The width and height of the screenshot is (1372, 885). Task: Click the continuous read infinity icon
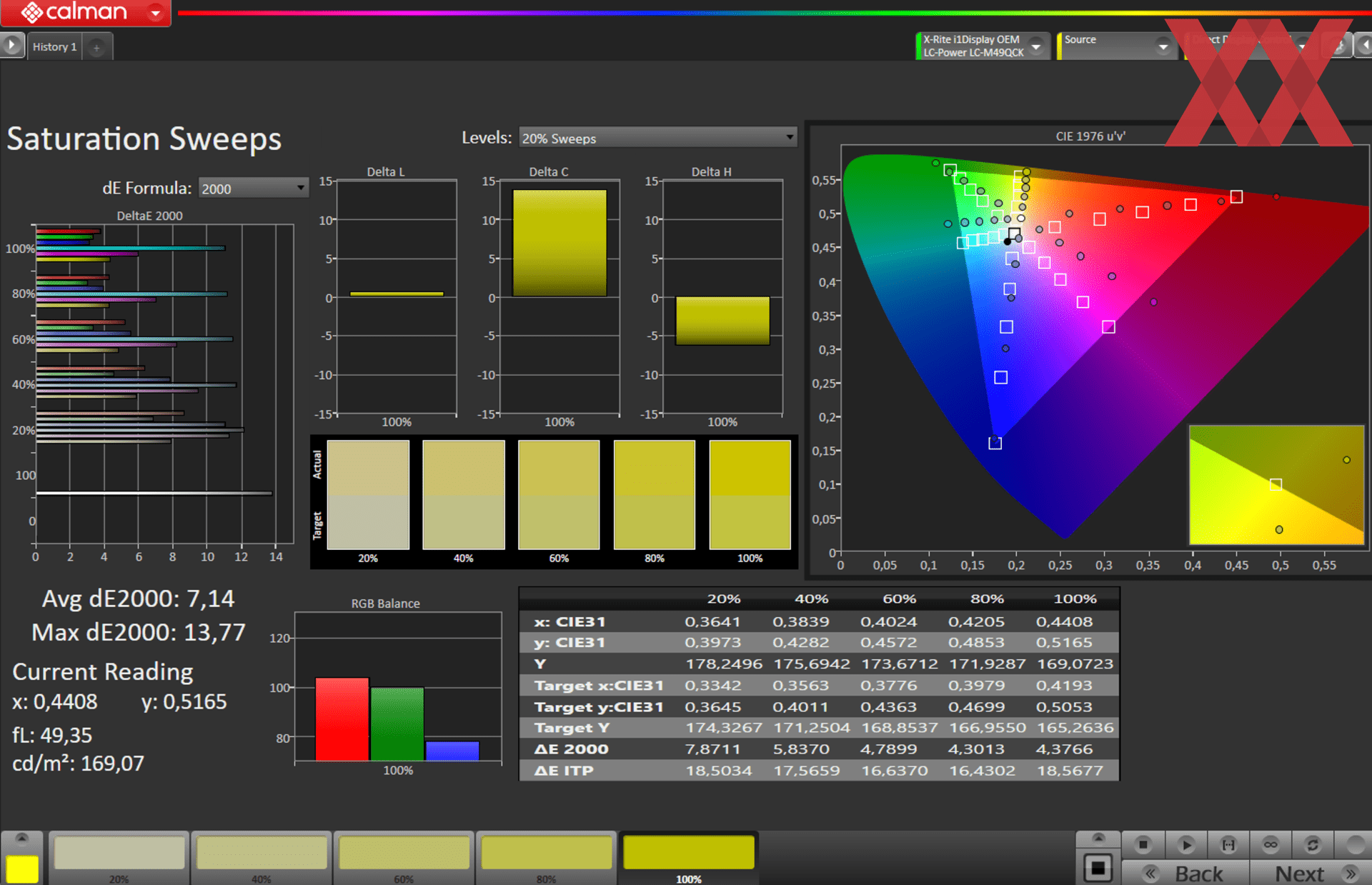pos(1270,845)
